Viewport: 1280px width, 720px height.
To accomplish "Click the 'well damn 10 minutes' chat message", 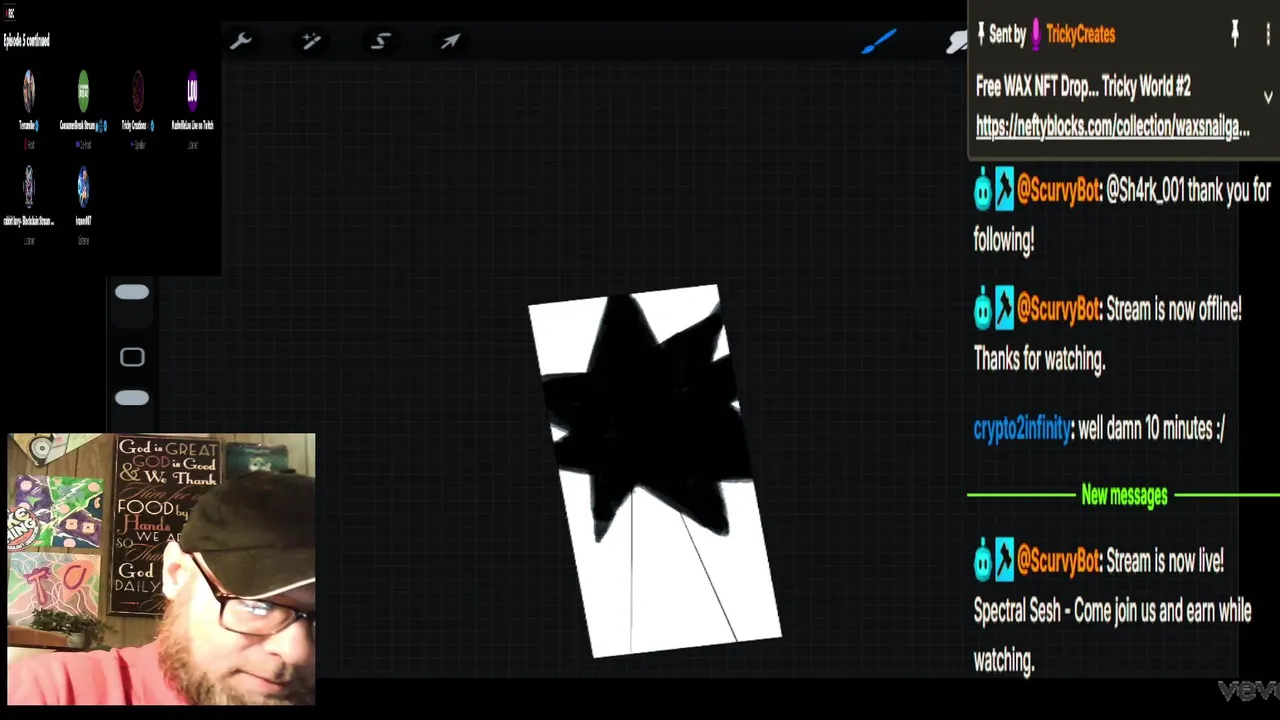I will pos(1151,429).
